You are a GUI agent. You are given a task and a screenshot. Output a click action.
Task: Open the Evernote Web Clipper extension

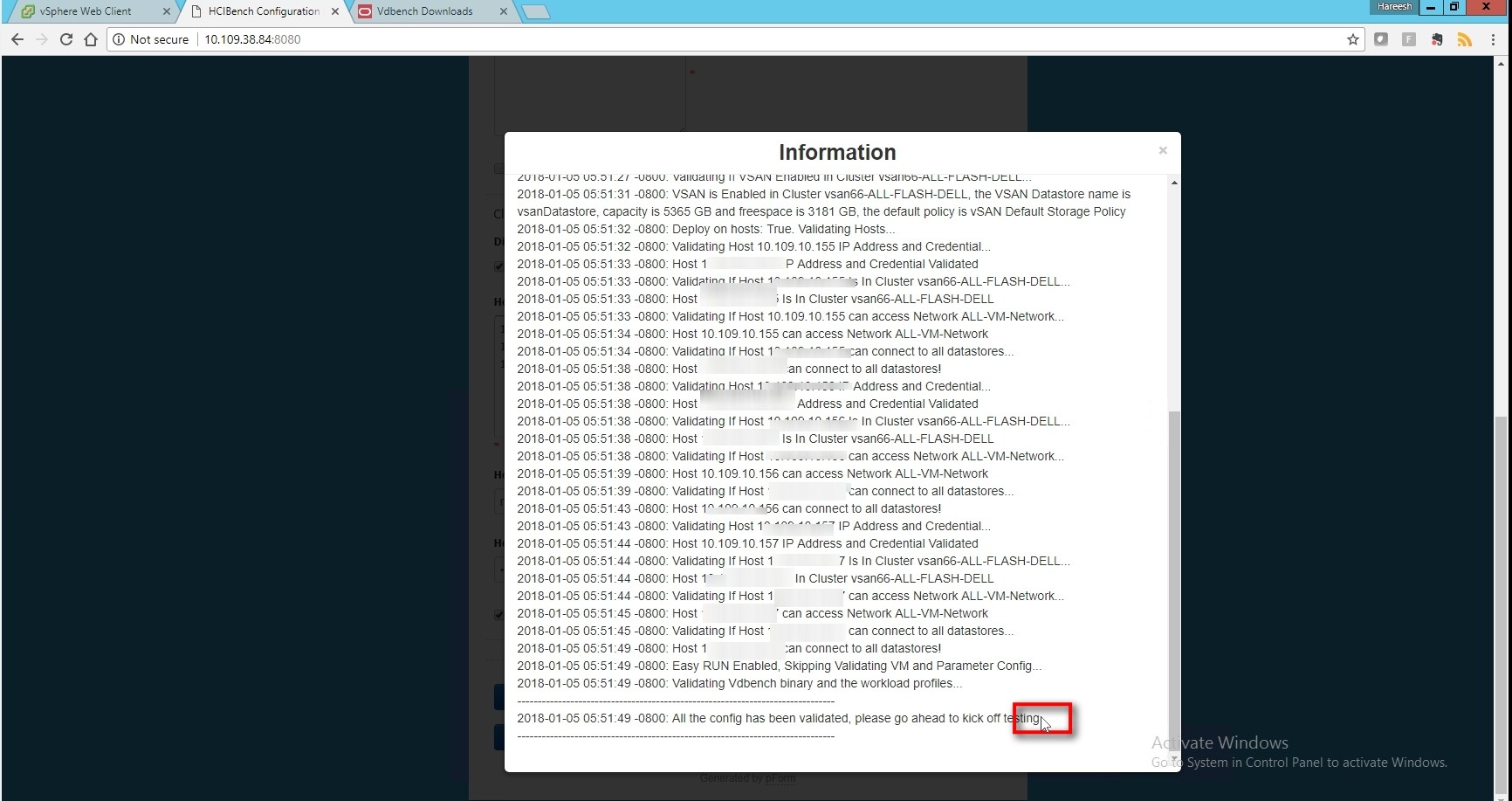[x=1436, y=39]
